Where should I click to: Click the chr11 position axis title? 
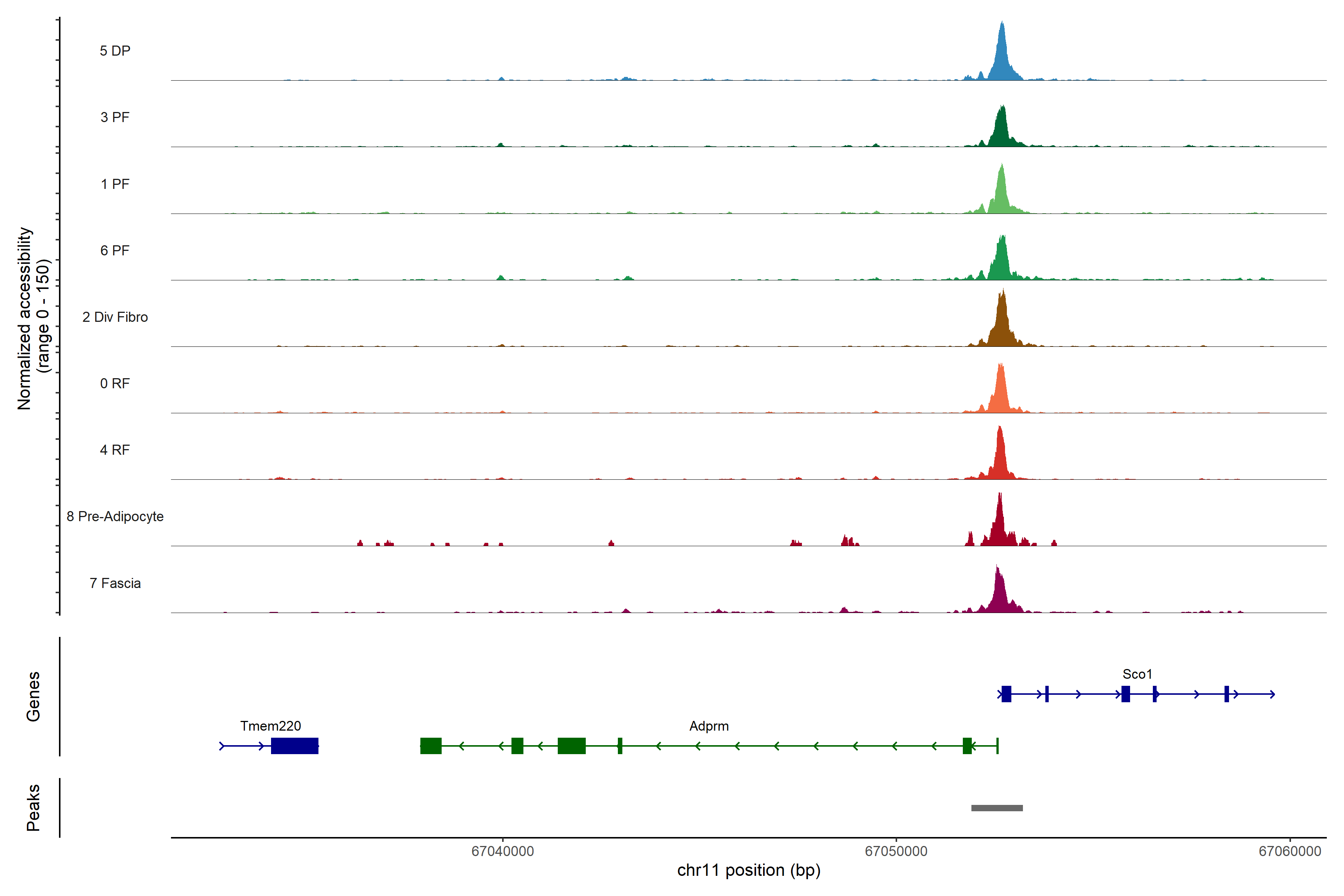[749, 870]
